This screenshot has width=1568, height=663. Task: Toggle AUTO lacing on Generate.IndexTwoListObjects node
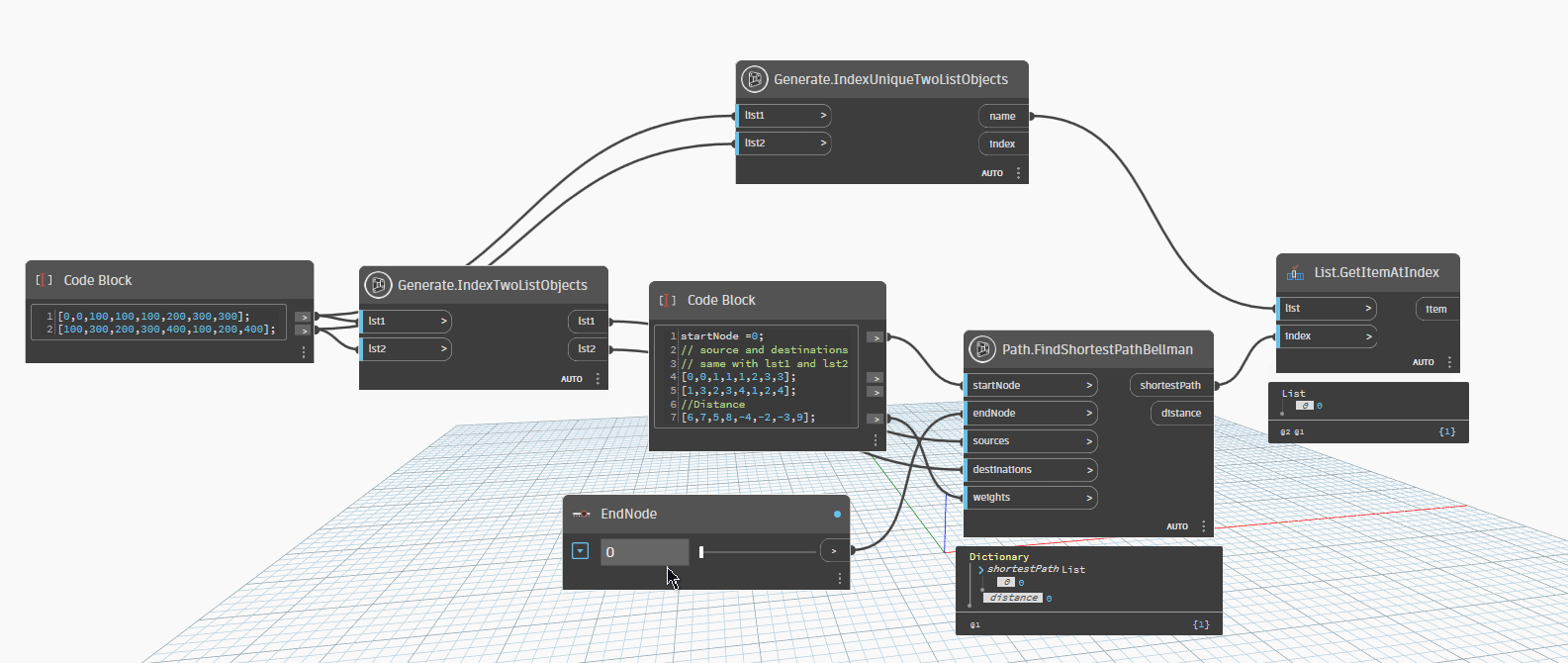[x=572, y=379]
